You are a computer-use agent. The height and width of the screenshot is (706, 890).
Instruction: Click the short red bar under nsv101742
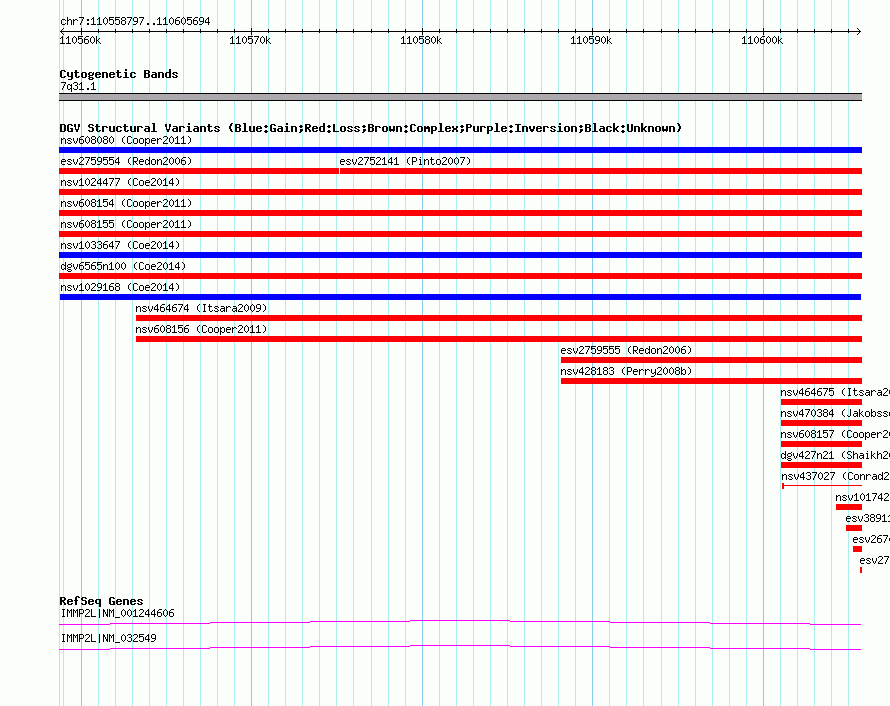coord(849,507)
